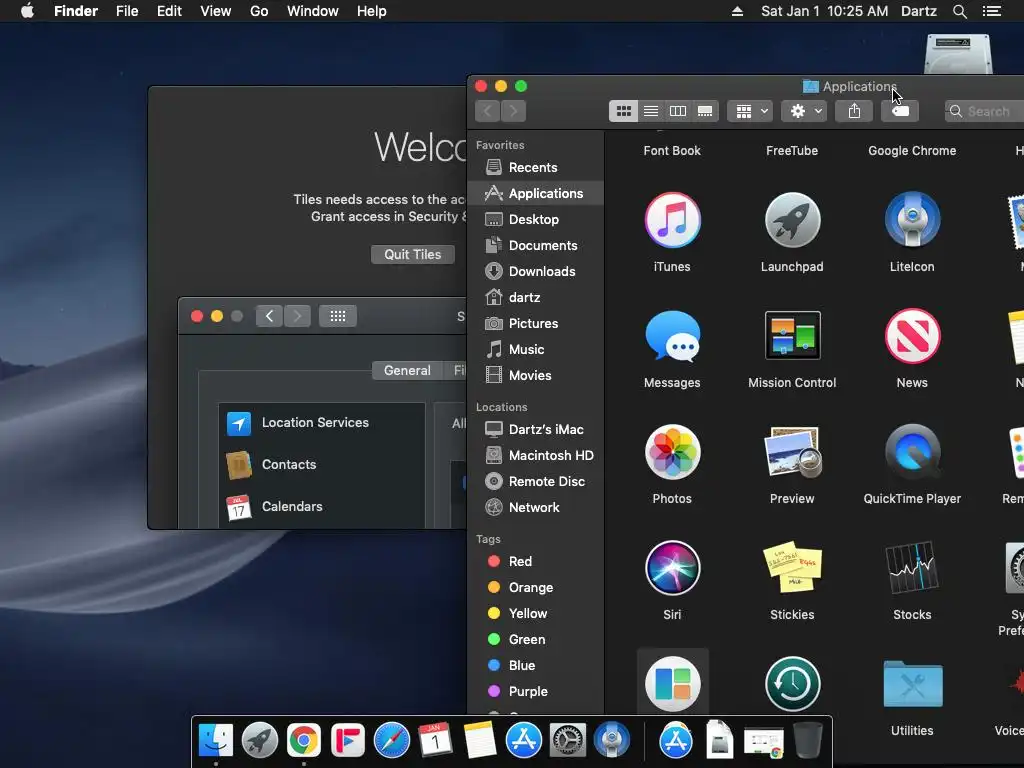Open the Window menu
1024x768 pixels.
[313, 11]
